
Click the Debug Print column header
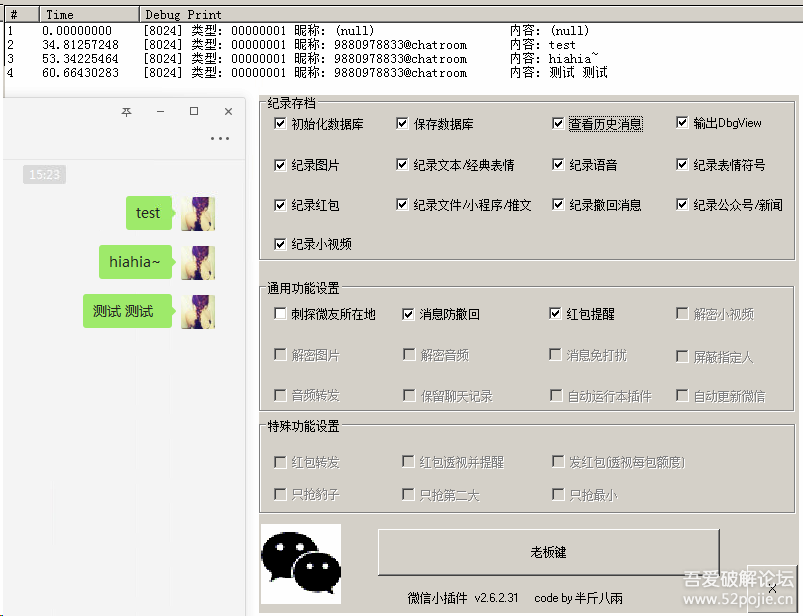click(x=184, y=15)
